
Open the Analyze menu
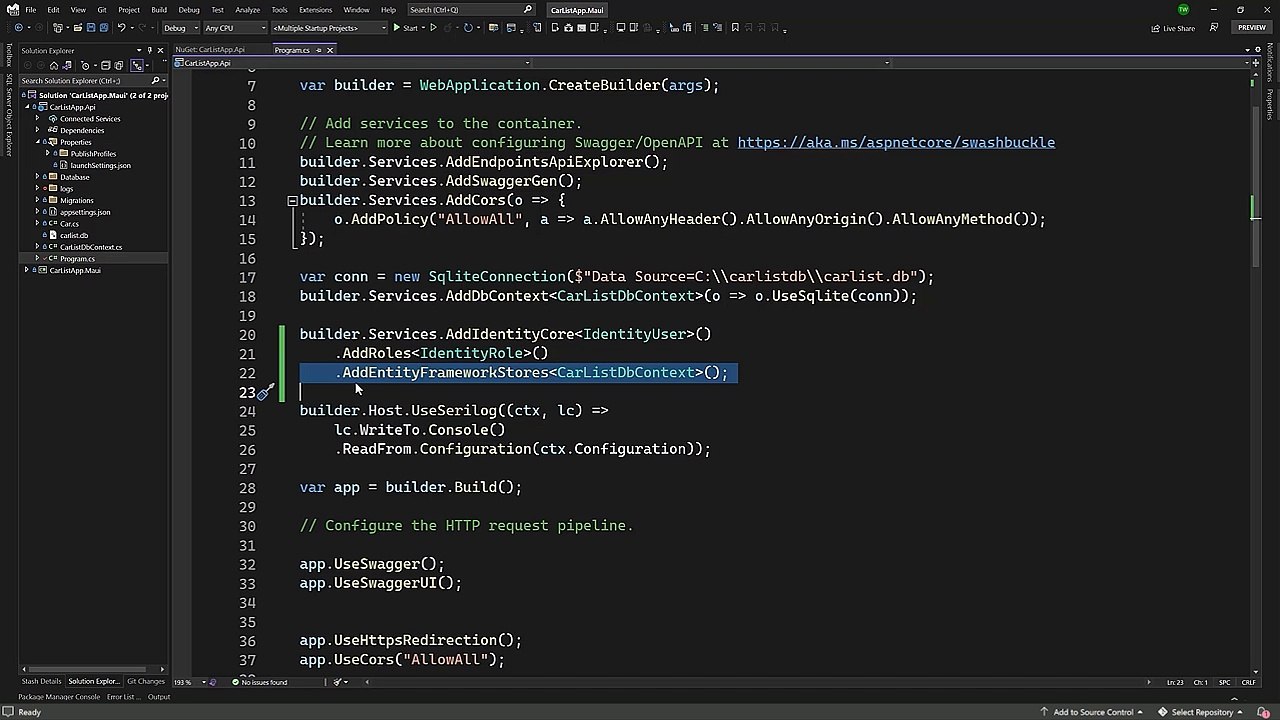(247, 10)
